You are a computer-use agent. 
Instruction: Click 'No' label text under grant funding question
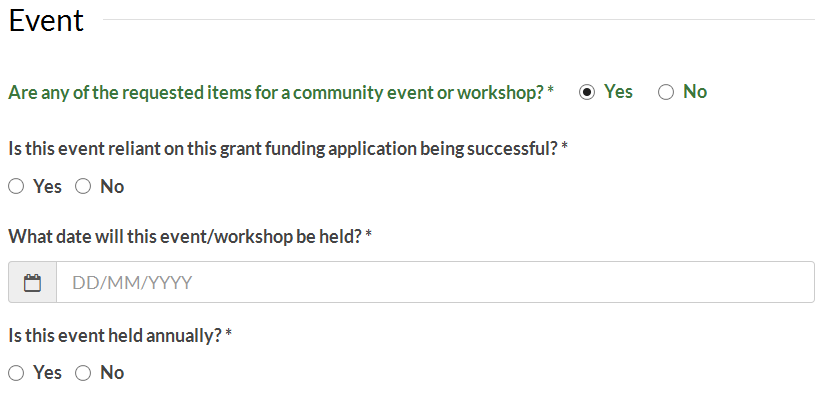coord(112,186)
